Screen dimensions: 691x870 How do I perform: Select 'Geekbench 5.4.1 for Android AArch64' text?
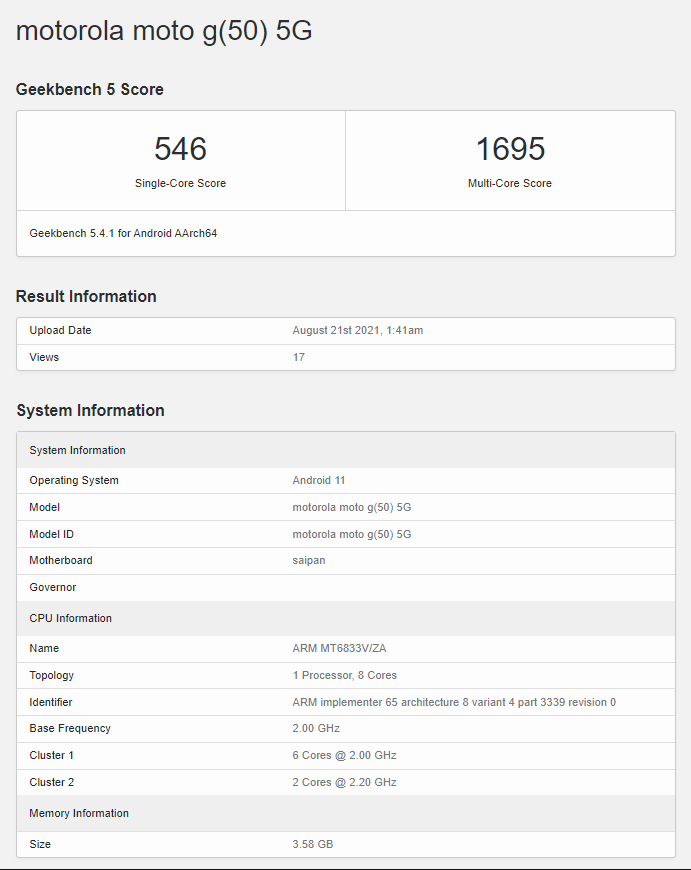click(123, 233)
